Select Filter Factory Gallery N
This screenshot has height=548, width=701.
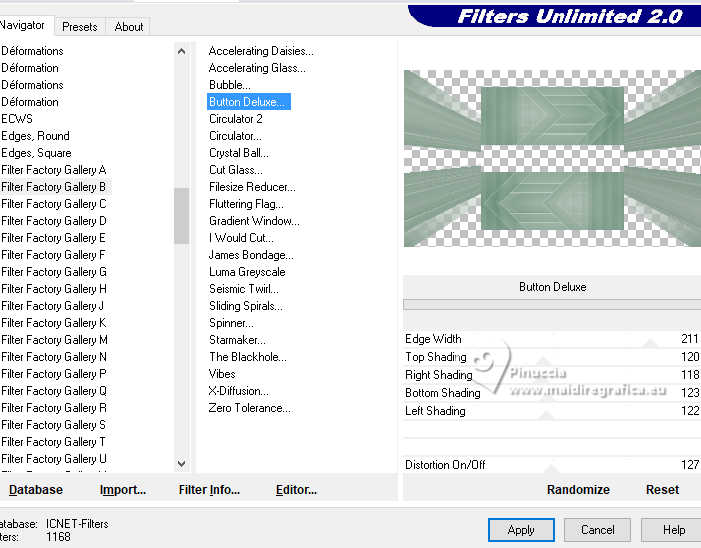54,357
